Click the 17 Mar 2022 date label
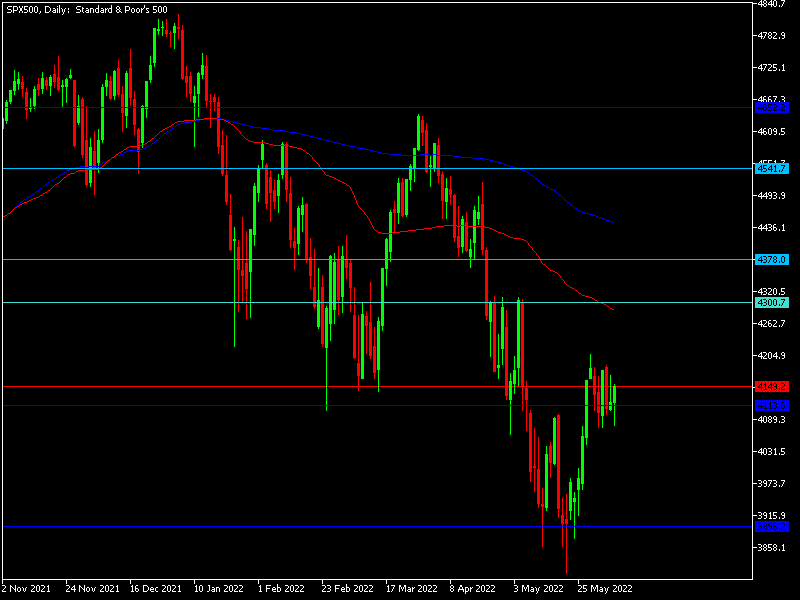Viewport: 800px width, 600px height. coord(412,588)
